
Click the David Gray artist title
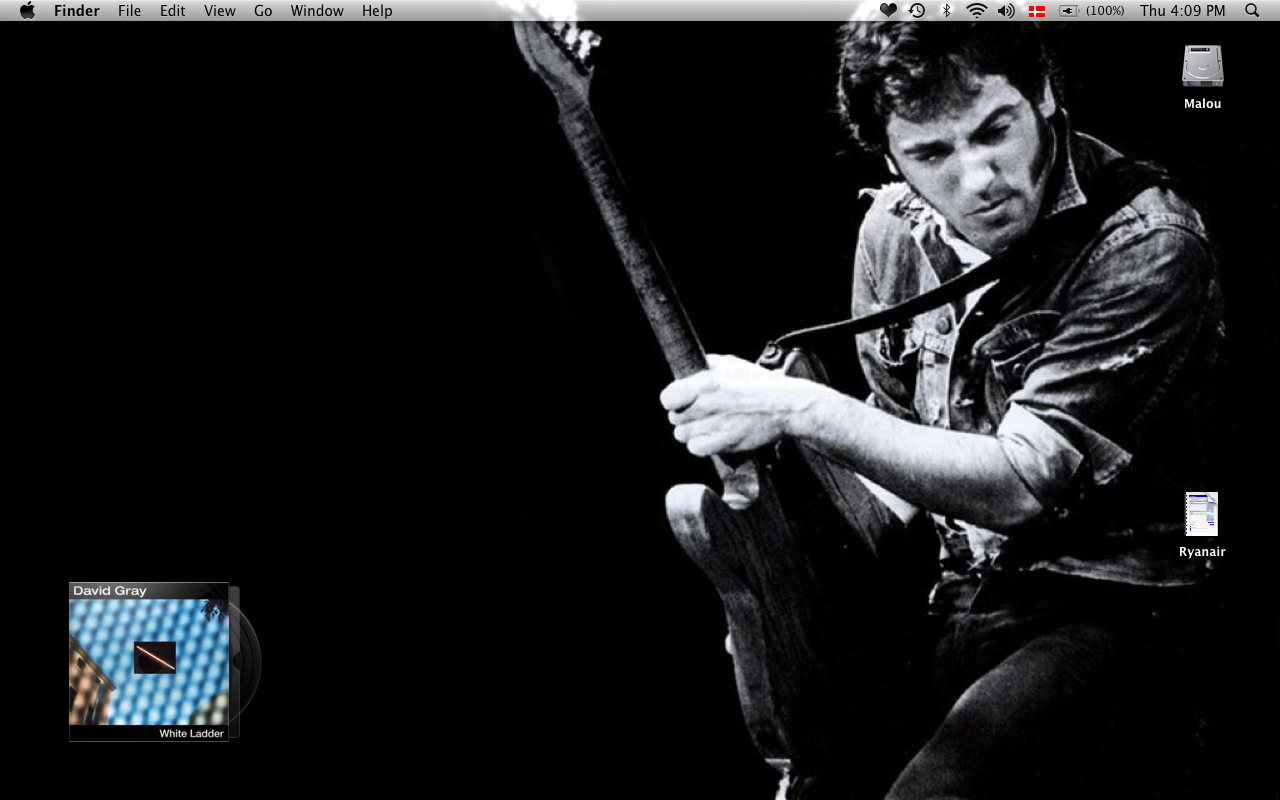click(110, 591)
